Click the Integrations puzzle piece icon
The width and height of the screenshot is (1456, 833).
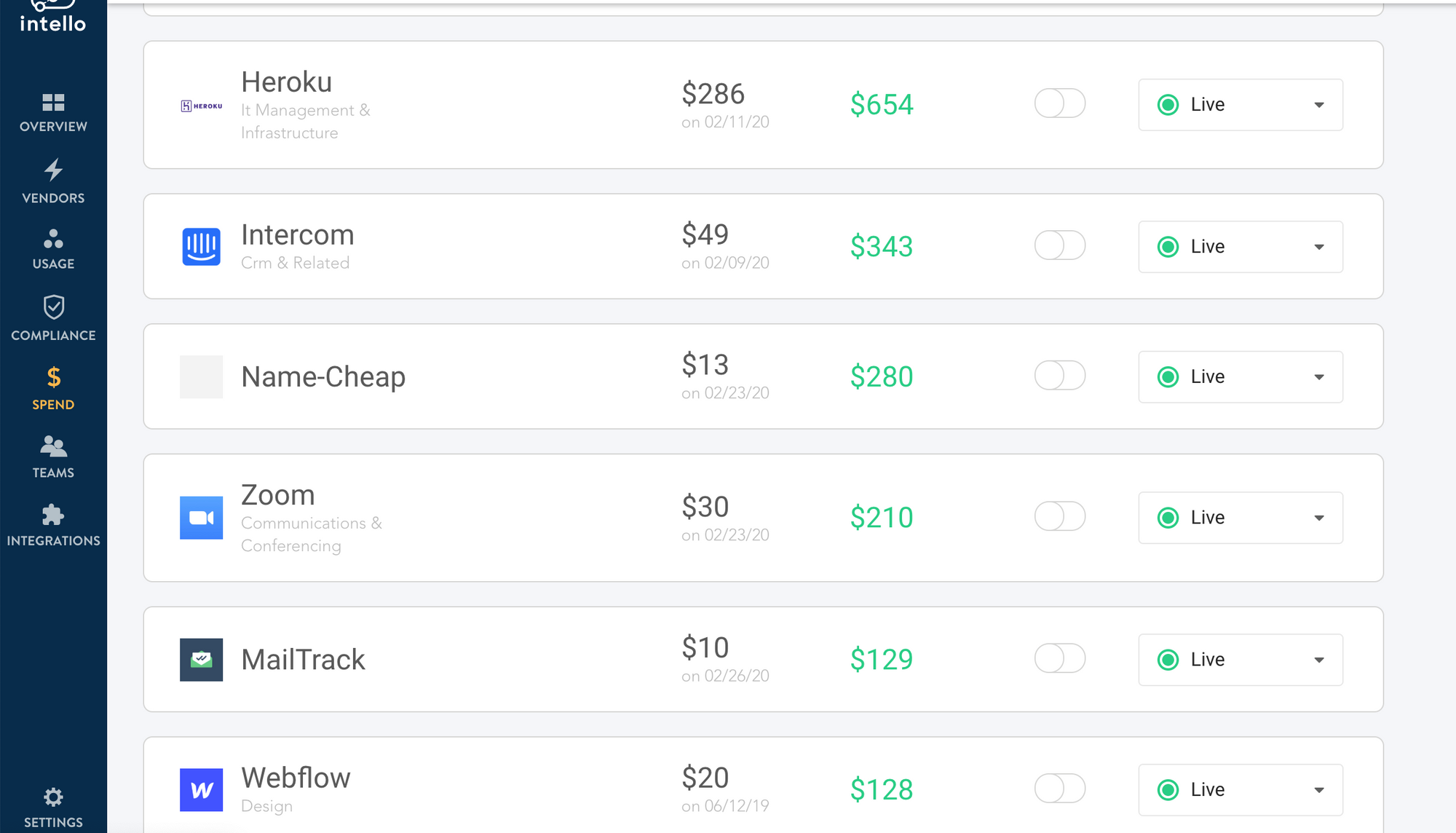click(x=53, y=515)
